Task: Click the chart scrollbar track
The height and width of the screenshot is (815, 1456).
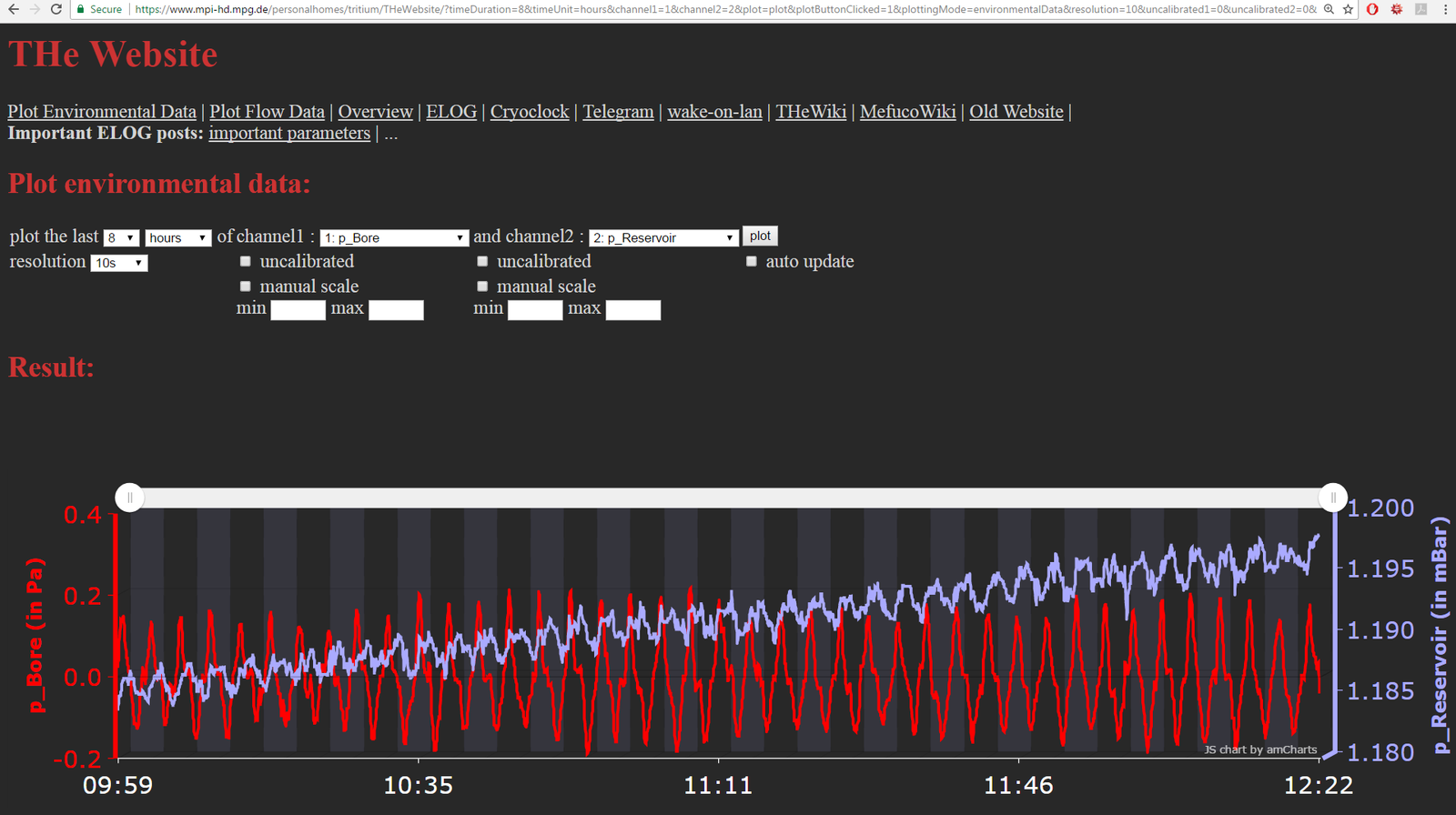Action: coord(732,498)
